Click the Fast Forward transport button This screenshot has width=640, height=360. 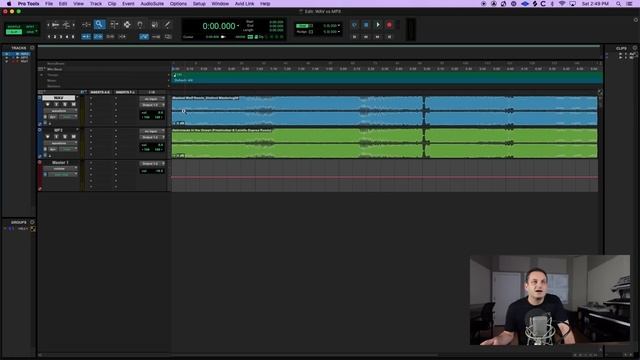378,37
